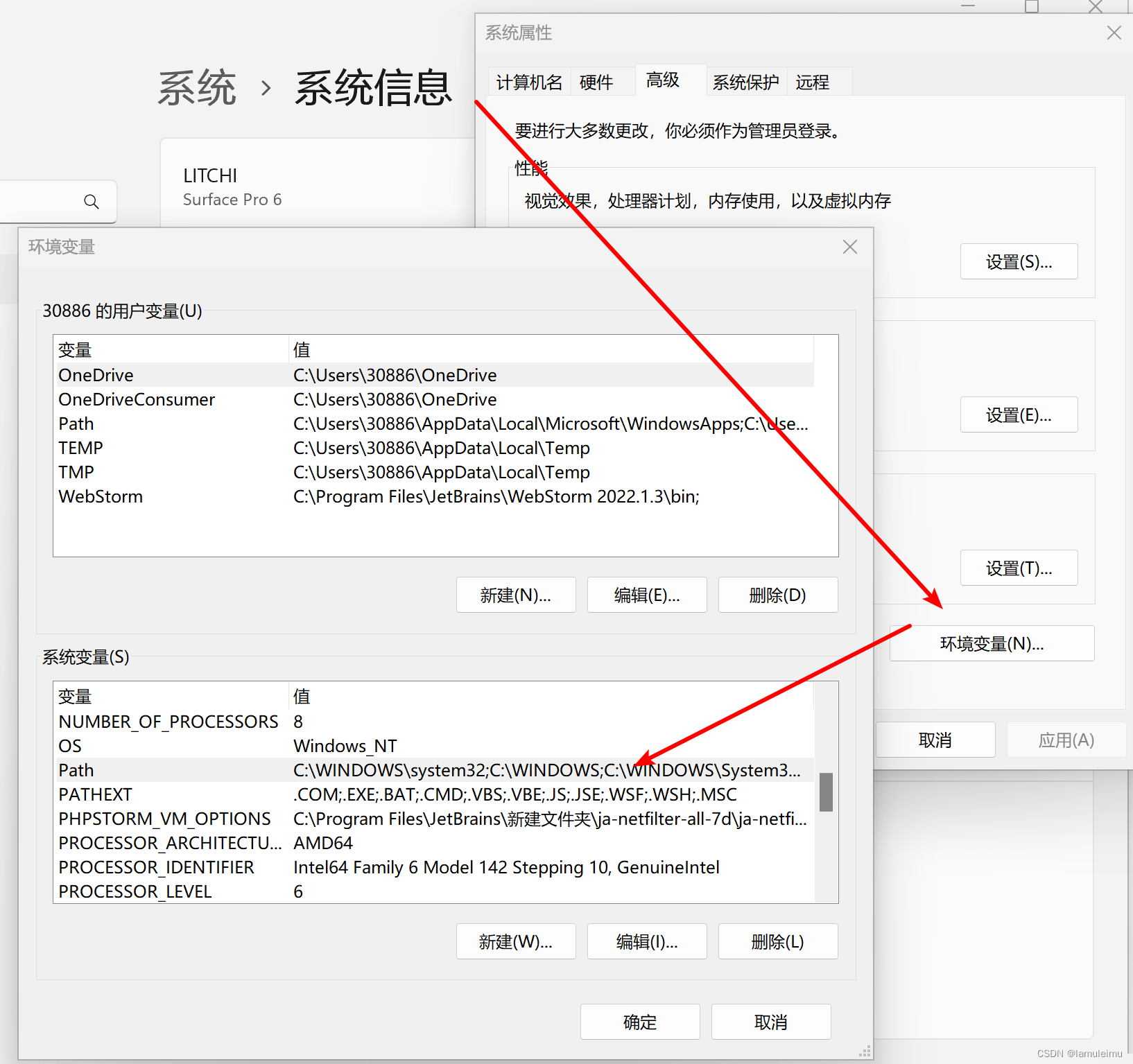Viewport: 1133px width, 1064px height.
Task: Click 取消 in 系统属性 dialog
Action: (935, 740)
